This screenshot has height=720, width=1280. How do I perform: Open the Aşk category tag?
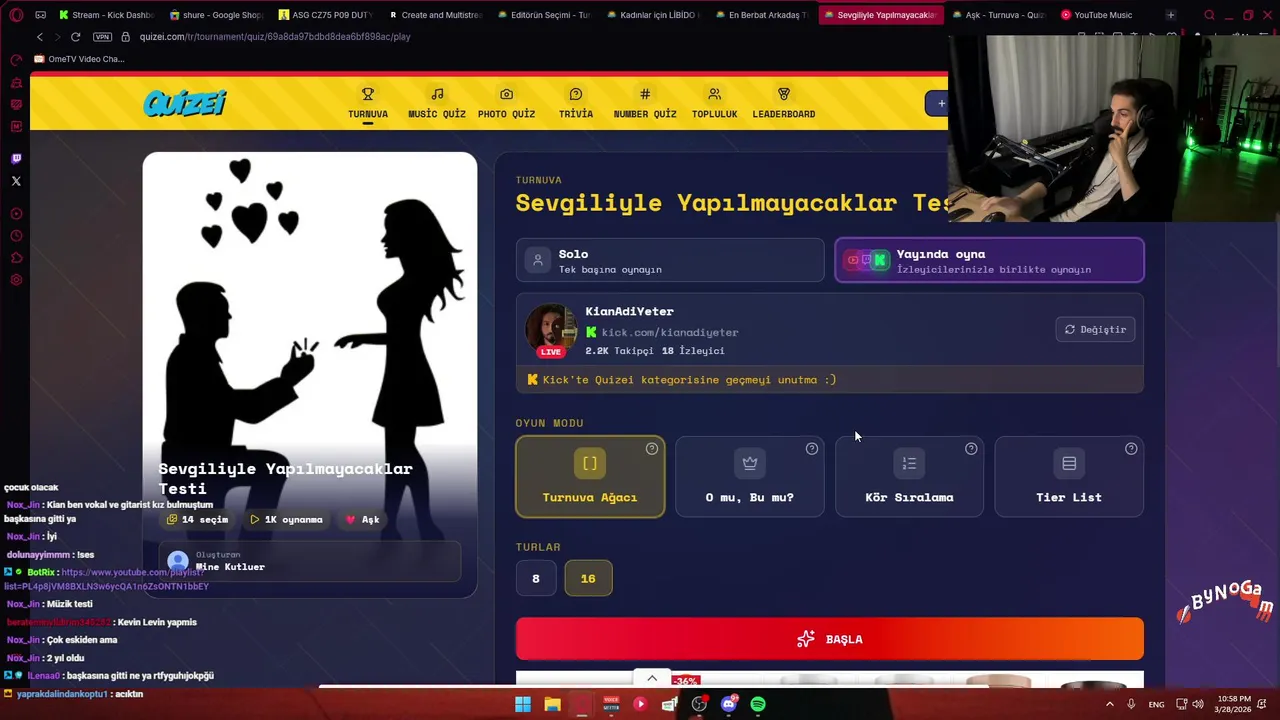(362, 519)
